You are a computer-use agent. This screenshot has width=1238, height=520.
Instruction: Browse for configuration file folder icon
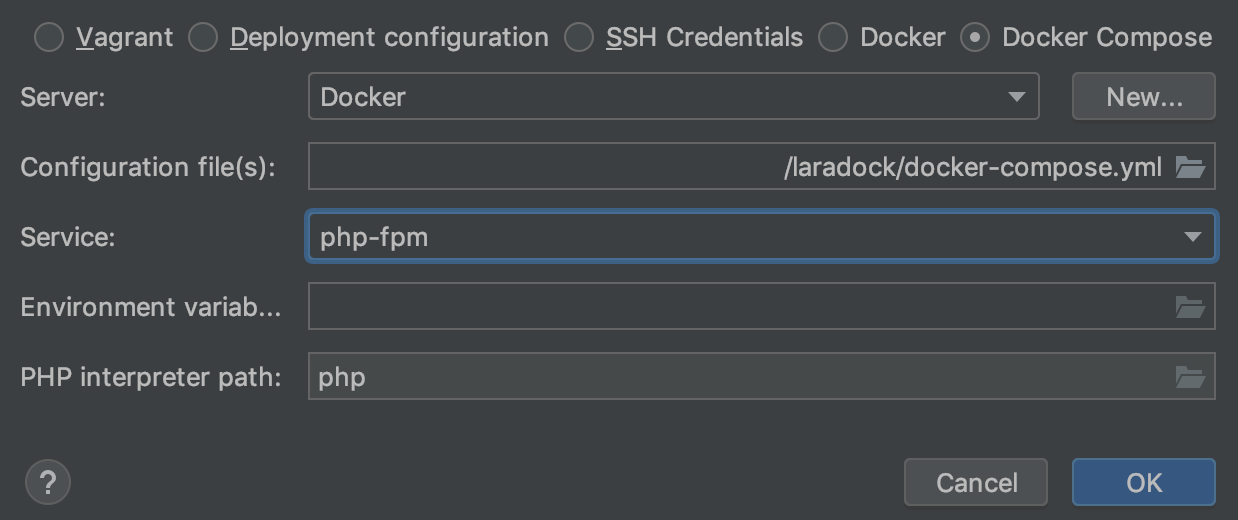pyautogui.click(x=1190, y=167)
